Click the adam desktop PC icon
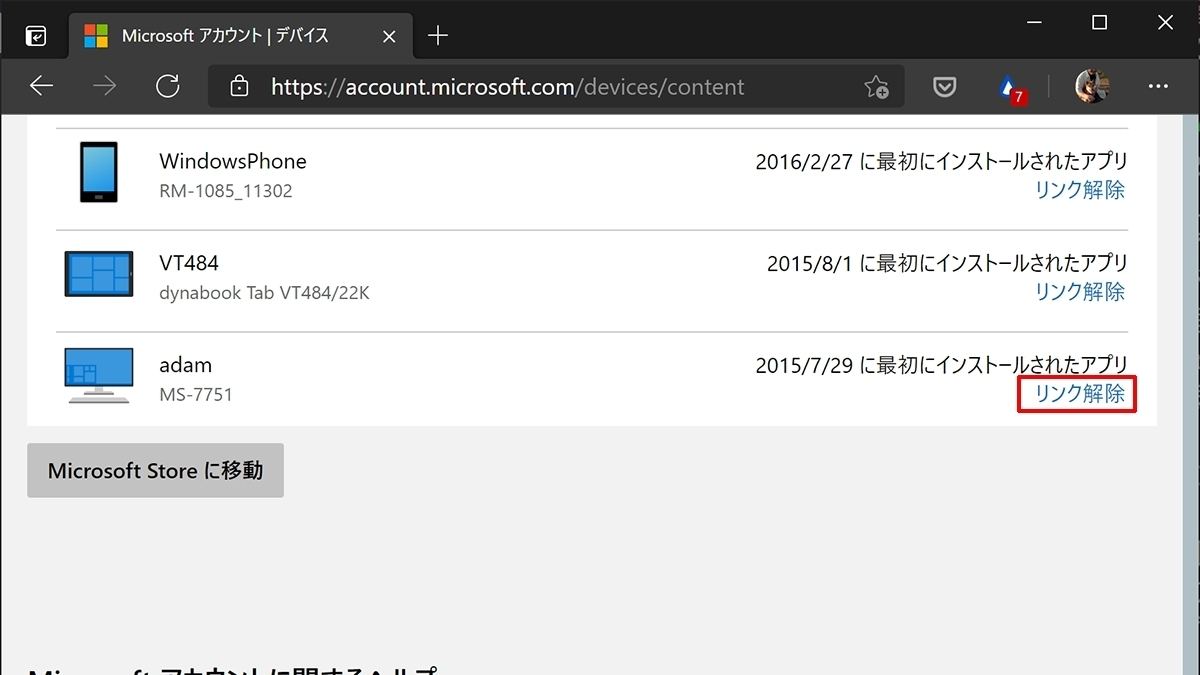The width and height of the screenshot is (1200, 675). click(x=99, y=375)
